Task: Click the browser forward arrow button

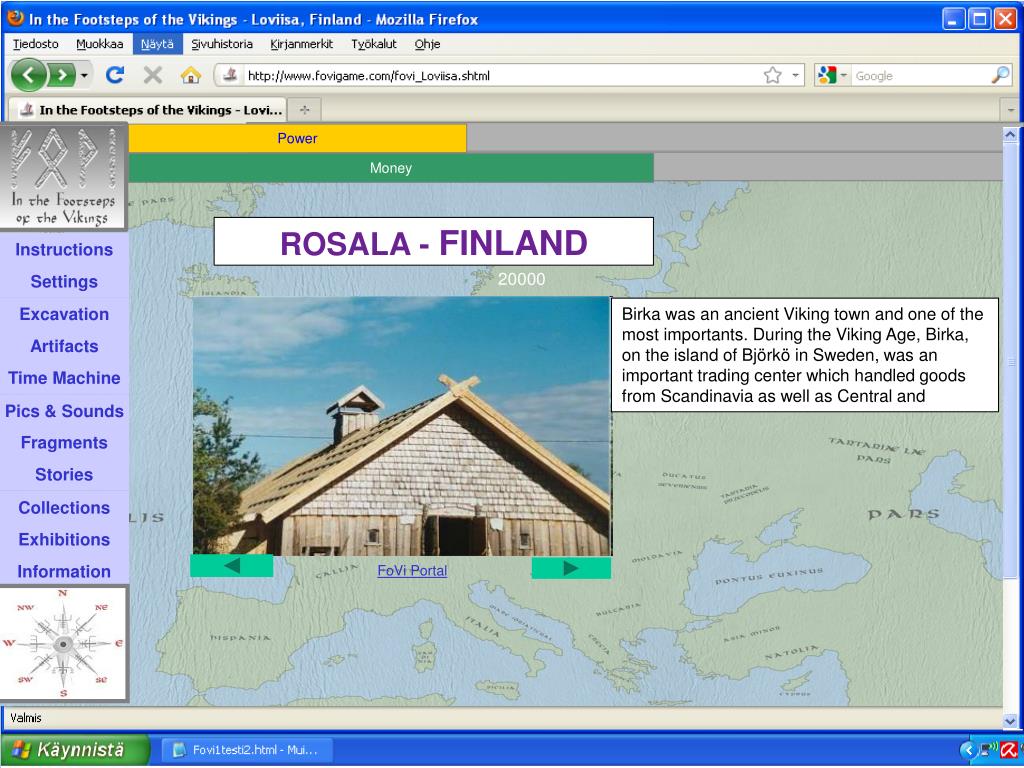Action: 61,75
